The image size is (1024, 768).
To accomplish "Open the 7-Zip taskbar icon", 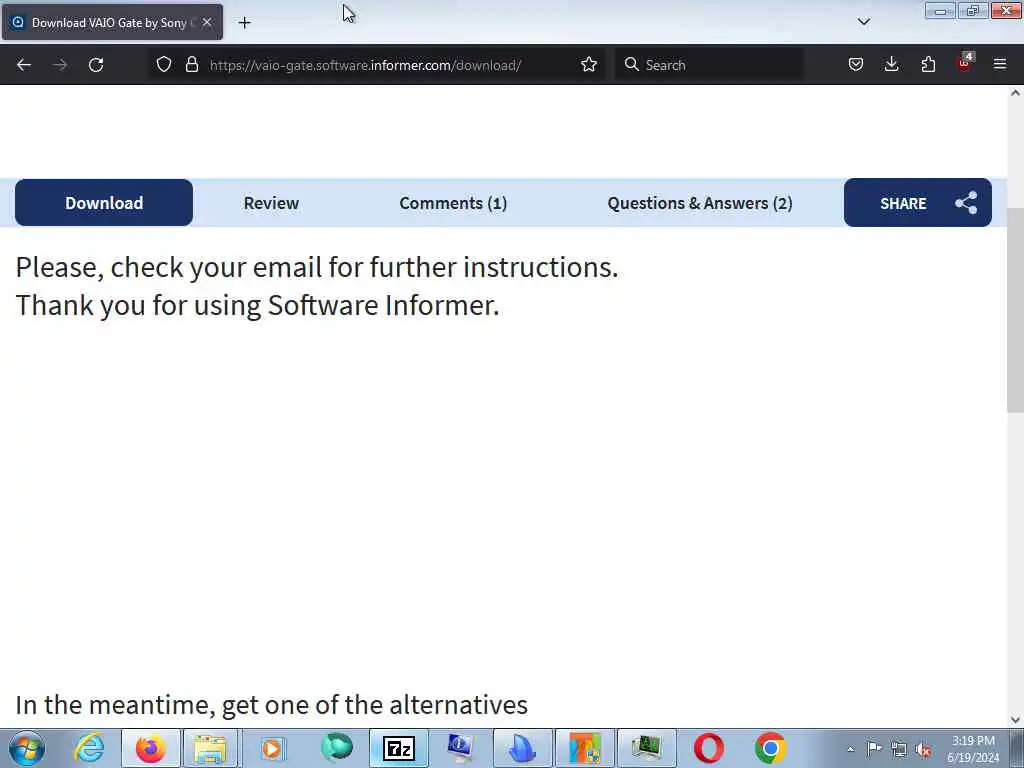I will coord(399,748).
